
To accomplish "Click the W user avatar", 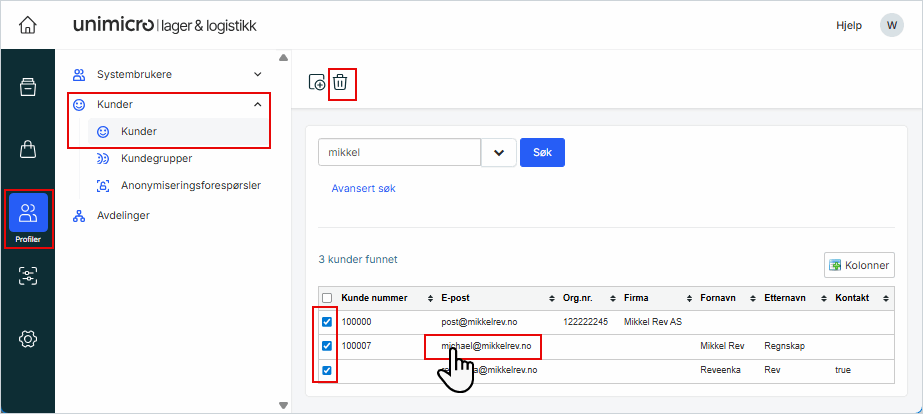I will (891, 26).
